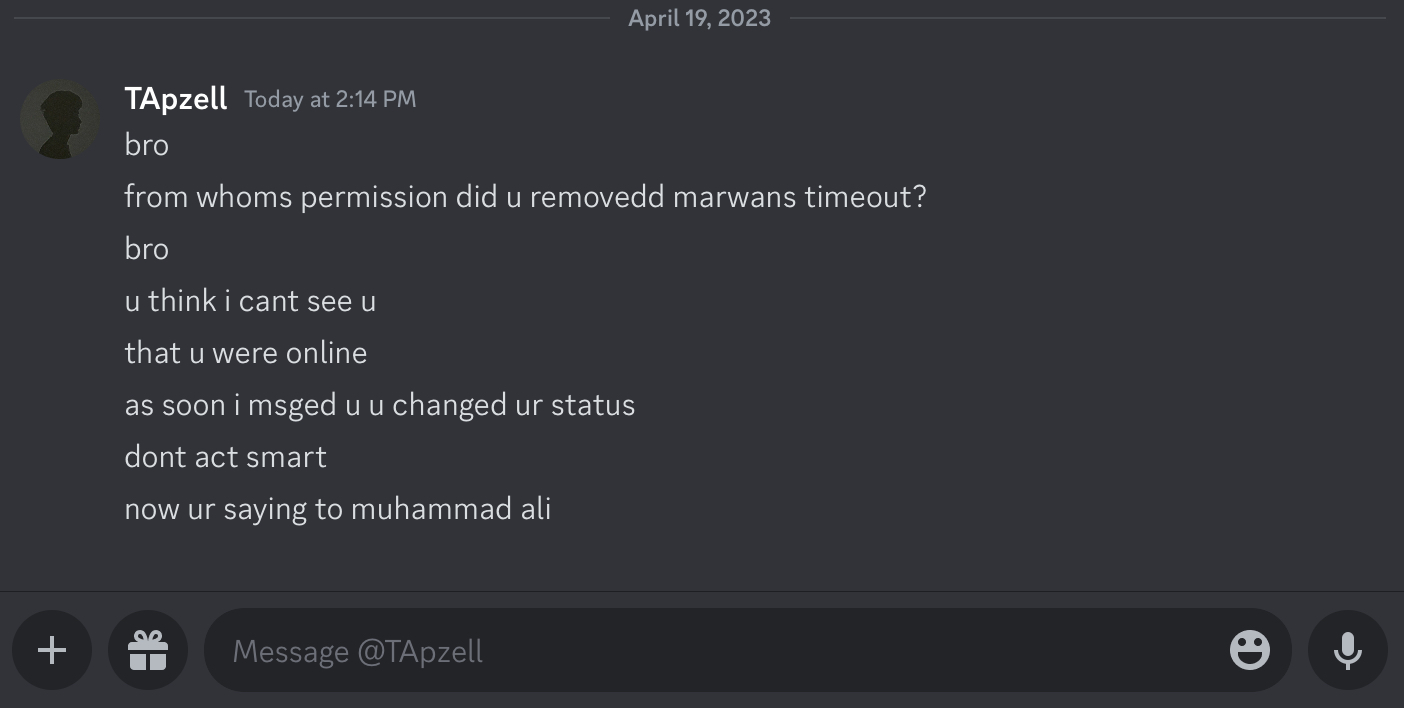Screen dimensions: 1404x708
Task: Open the attachment upload menu with the plus icon
Action: click(52, 650)
